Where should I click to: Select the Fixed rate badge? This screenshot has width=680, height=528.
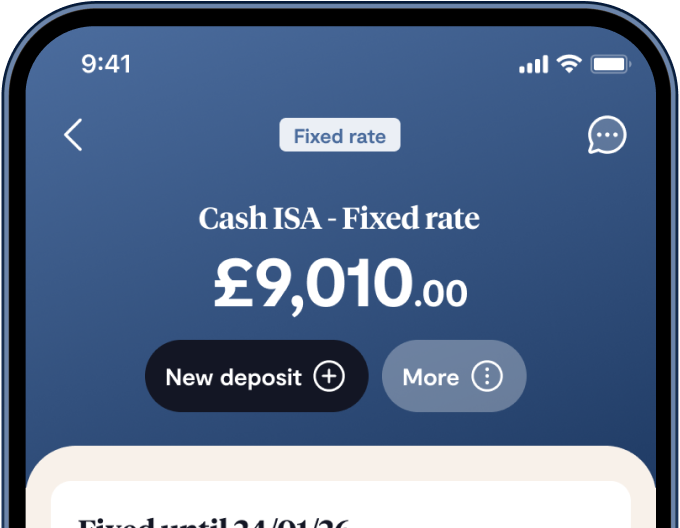[x=339, y=136]
